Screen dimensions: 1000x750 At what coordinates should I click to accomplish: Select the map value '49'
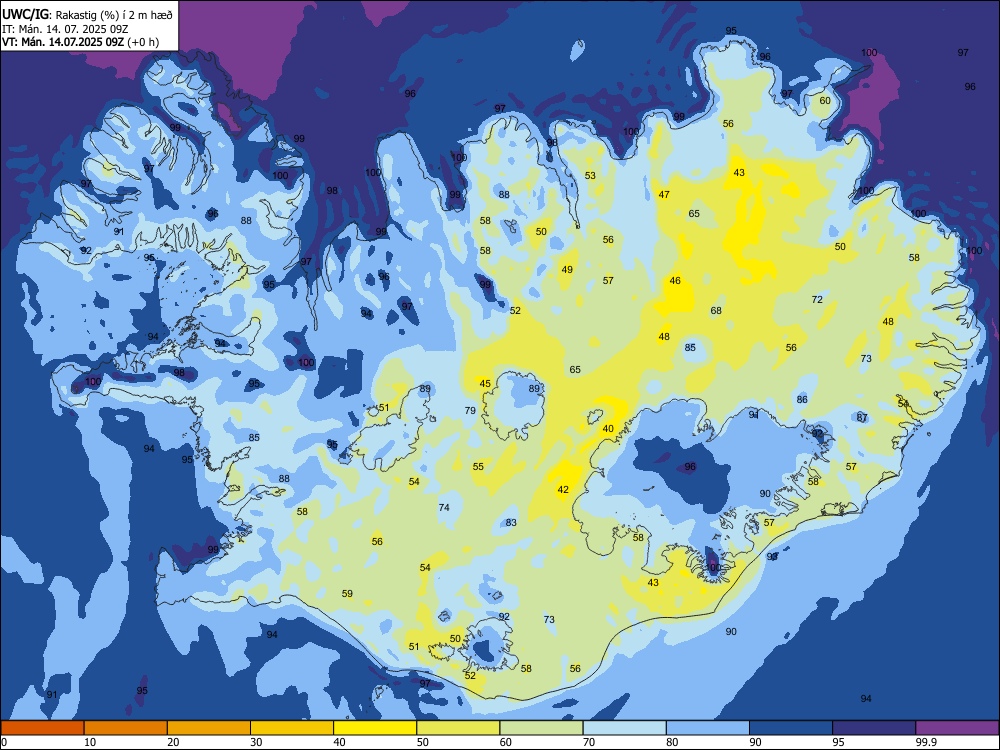pos(567,270)
